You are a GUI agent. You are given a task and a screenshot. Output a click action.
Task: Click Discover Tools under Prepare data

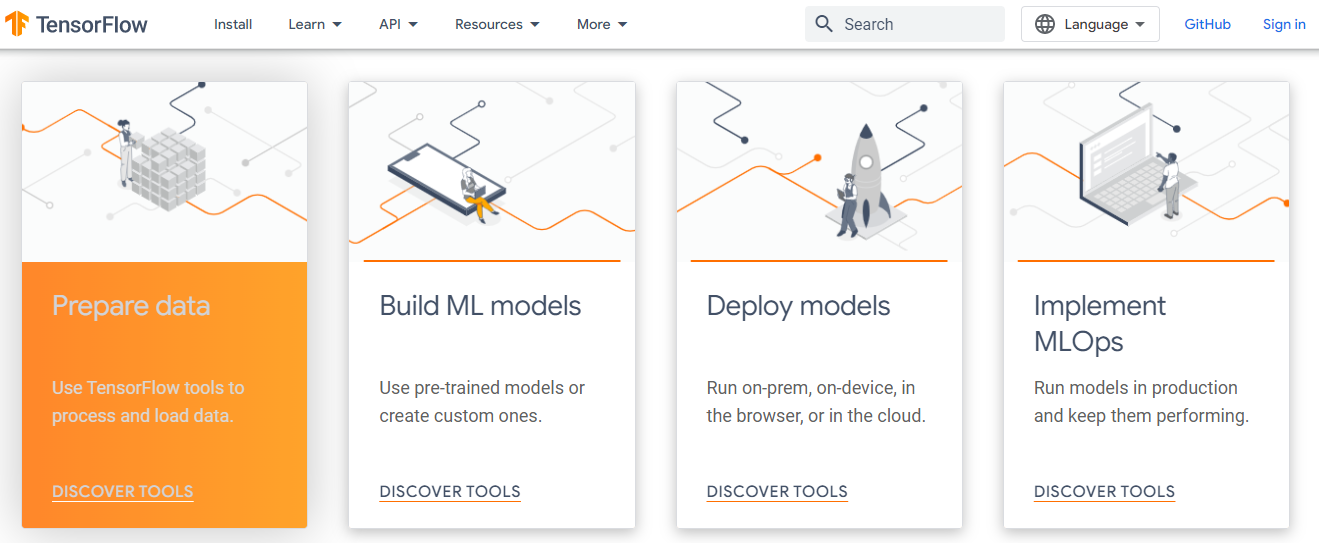click(x=123, y=491)
